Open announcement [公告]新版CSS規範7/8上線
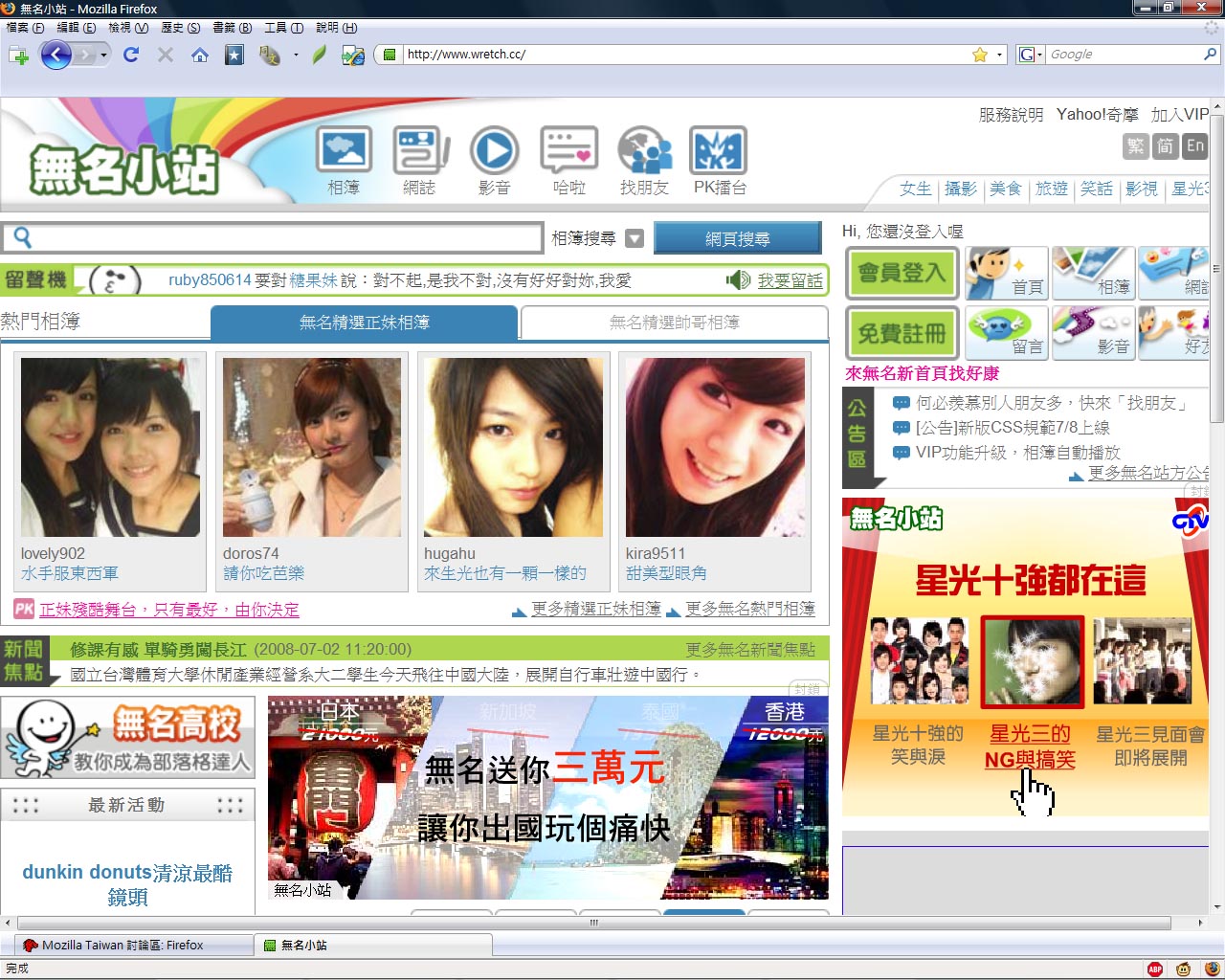This screenshot has width=1225, height=980. pyautogui.click(x=1013, y=428)
